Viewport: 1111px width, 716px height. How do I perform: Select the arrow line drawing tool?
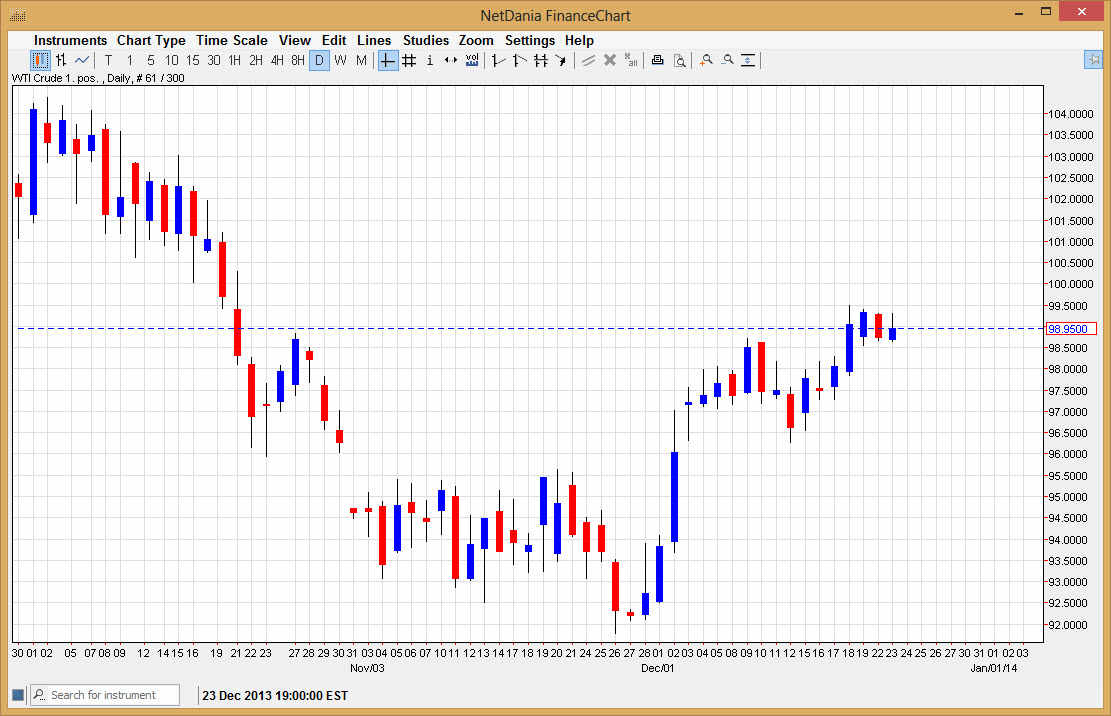tap(561, 61)
